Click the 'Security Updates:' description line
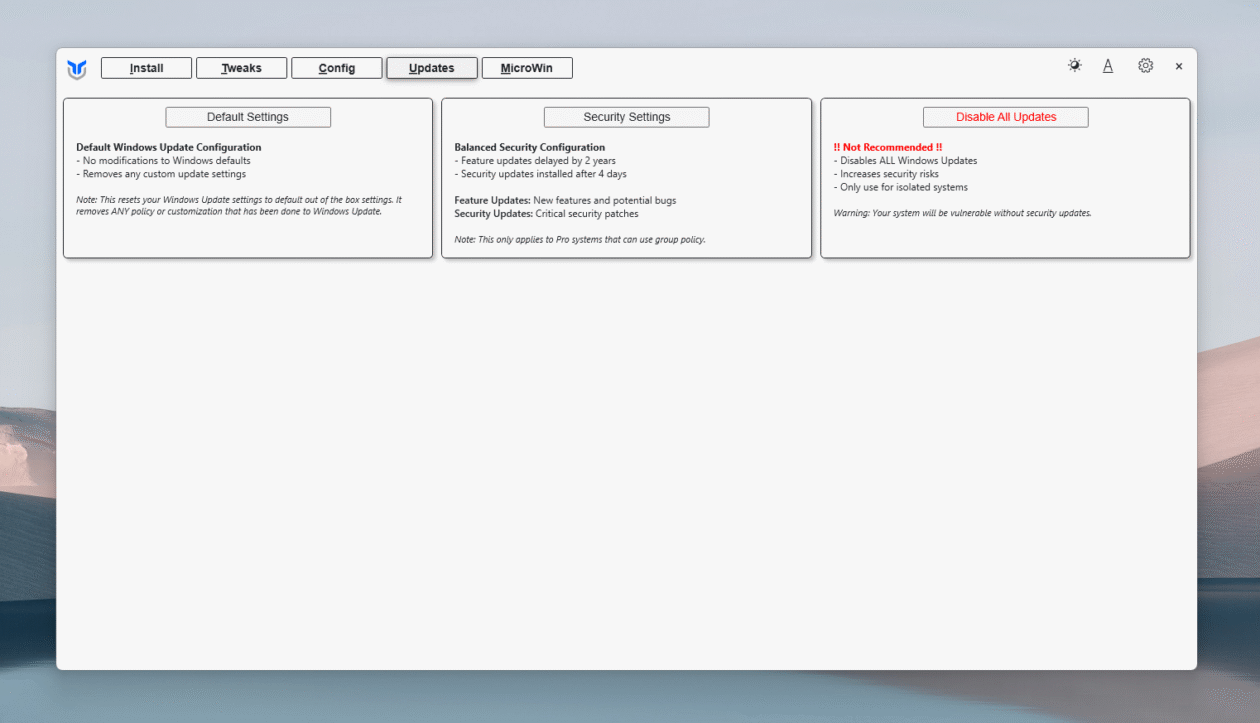This screenshot has width=1260, height=723. [x=546, y=214]
